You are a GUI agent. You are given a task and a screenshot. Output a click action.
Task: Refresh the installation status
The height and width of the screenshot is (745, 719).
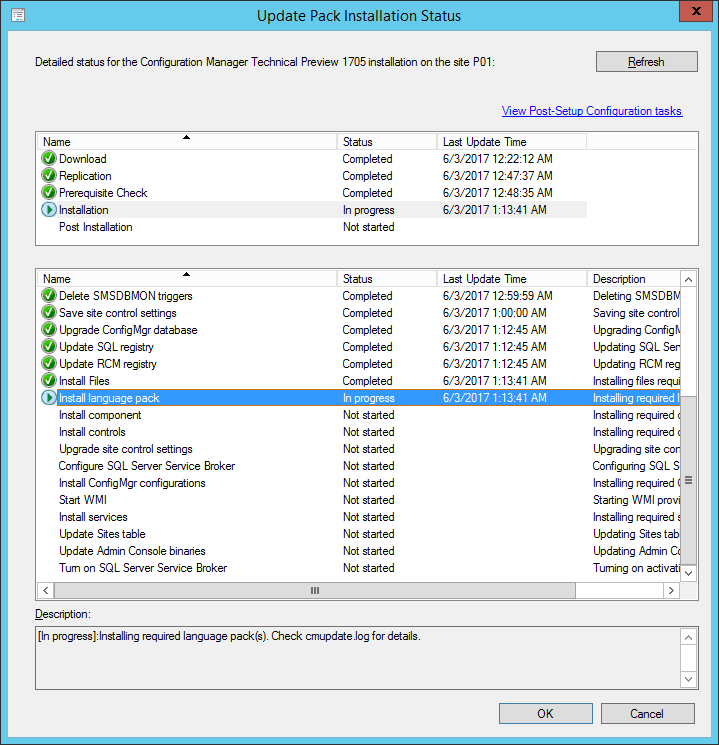click(x=646, y=62)
